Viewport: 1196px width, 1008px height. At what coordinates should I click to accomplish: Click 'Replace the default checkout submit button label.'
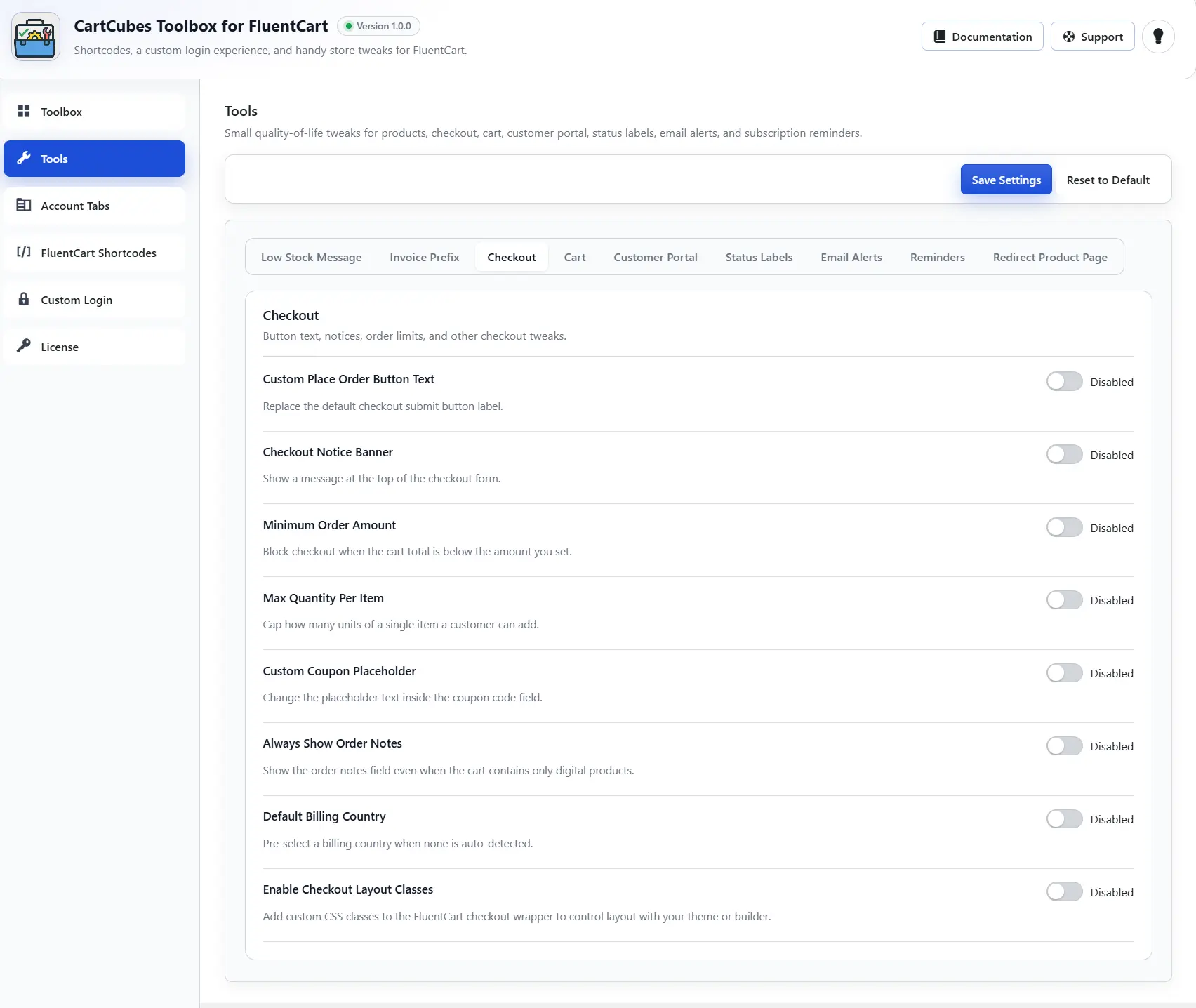[383, 406]
